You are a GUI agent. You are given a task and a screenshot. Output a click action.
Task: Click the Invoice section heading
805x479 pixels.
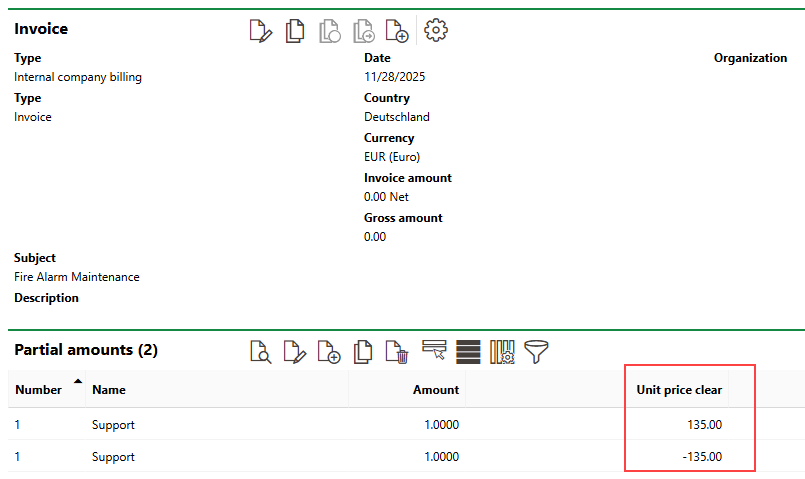click(x=41, y=29)
